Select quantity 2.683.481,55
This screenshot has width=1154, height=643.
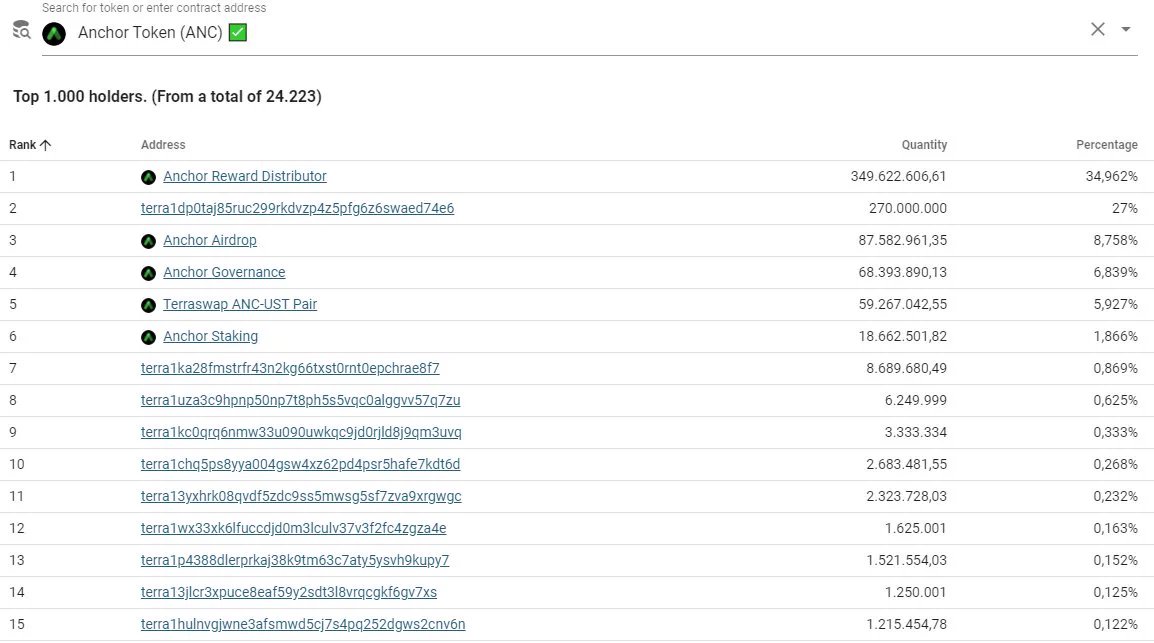click(906, 464)
